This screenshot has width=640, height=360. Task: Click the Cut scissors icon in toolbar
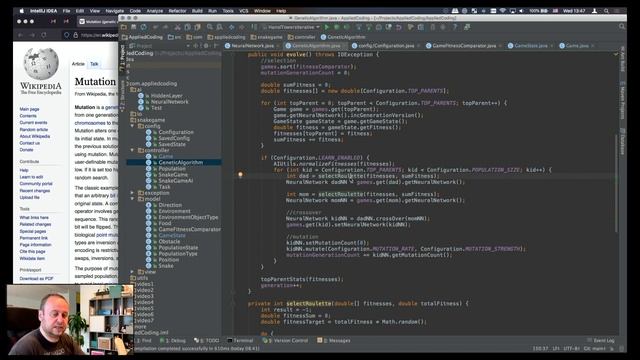tap(177, 27)
